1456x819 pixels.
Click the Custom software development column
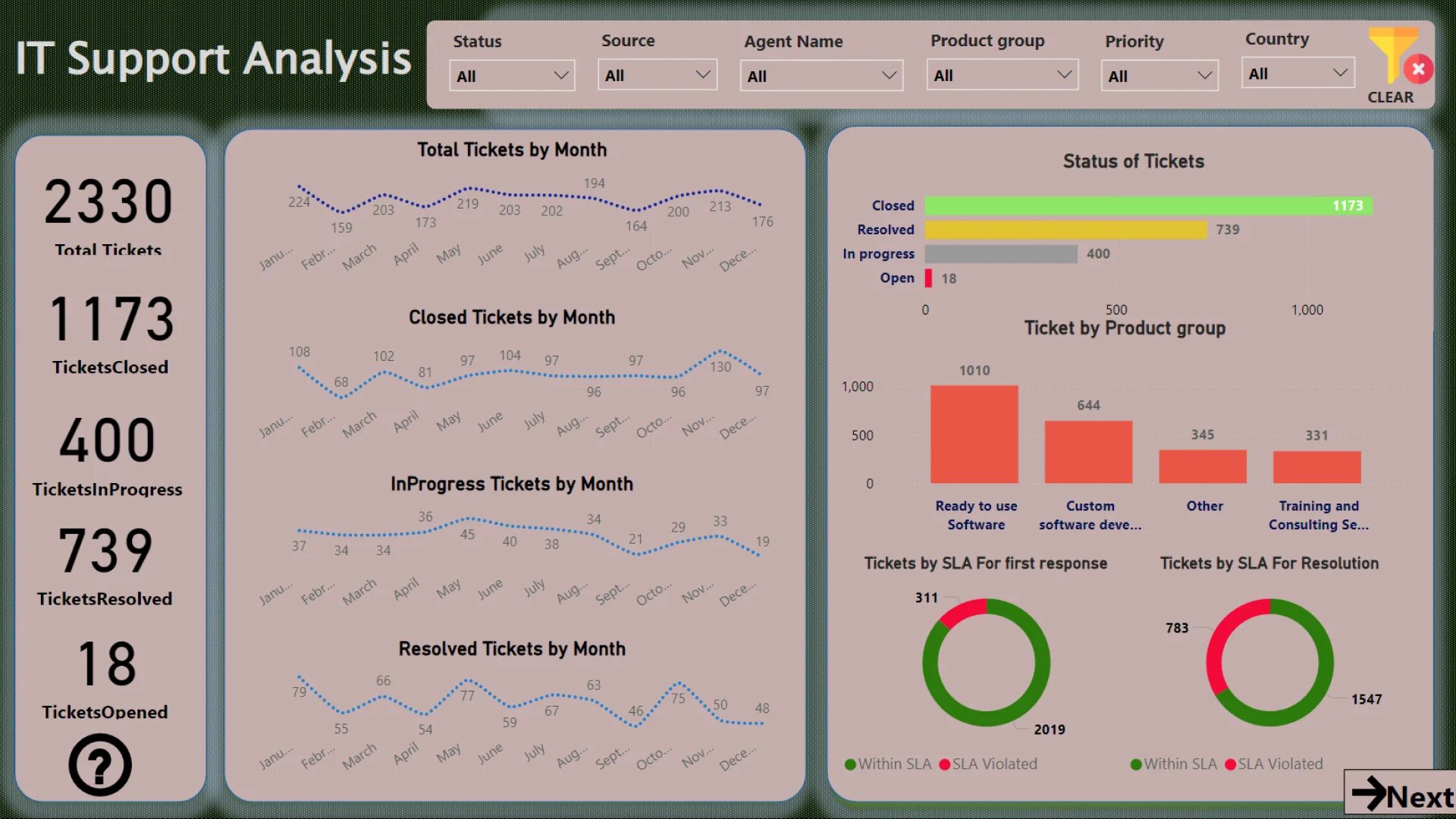[1088, 452]
